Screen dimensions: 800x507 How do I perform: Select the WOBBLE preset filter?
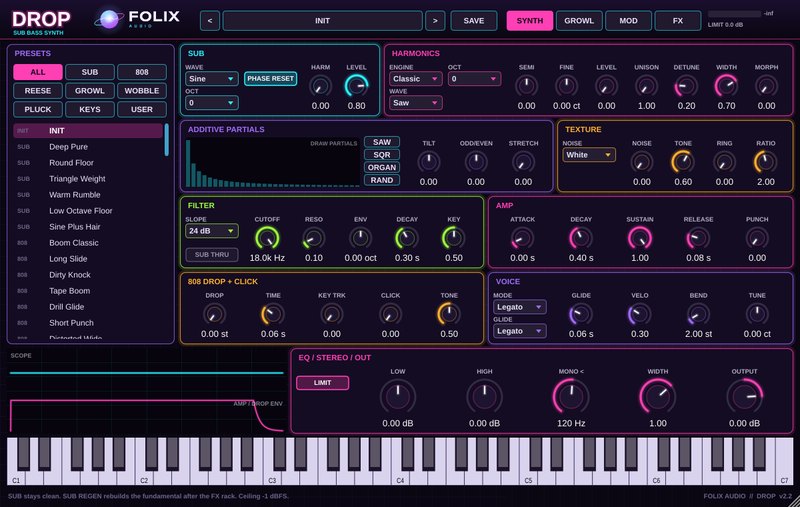coord(142,91)
